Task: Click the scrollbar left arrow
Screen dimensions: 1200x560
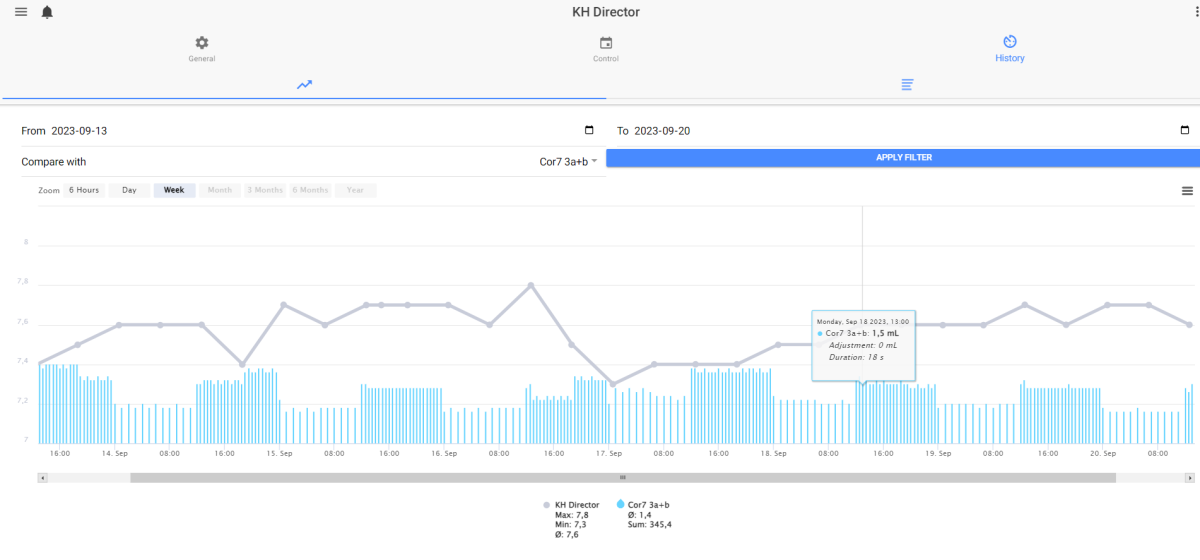Action: (x=43, y=478)
